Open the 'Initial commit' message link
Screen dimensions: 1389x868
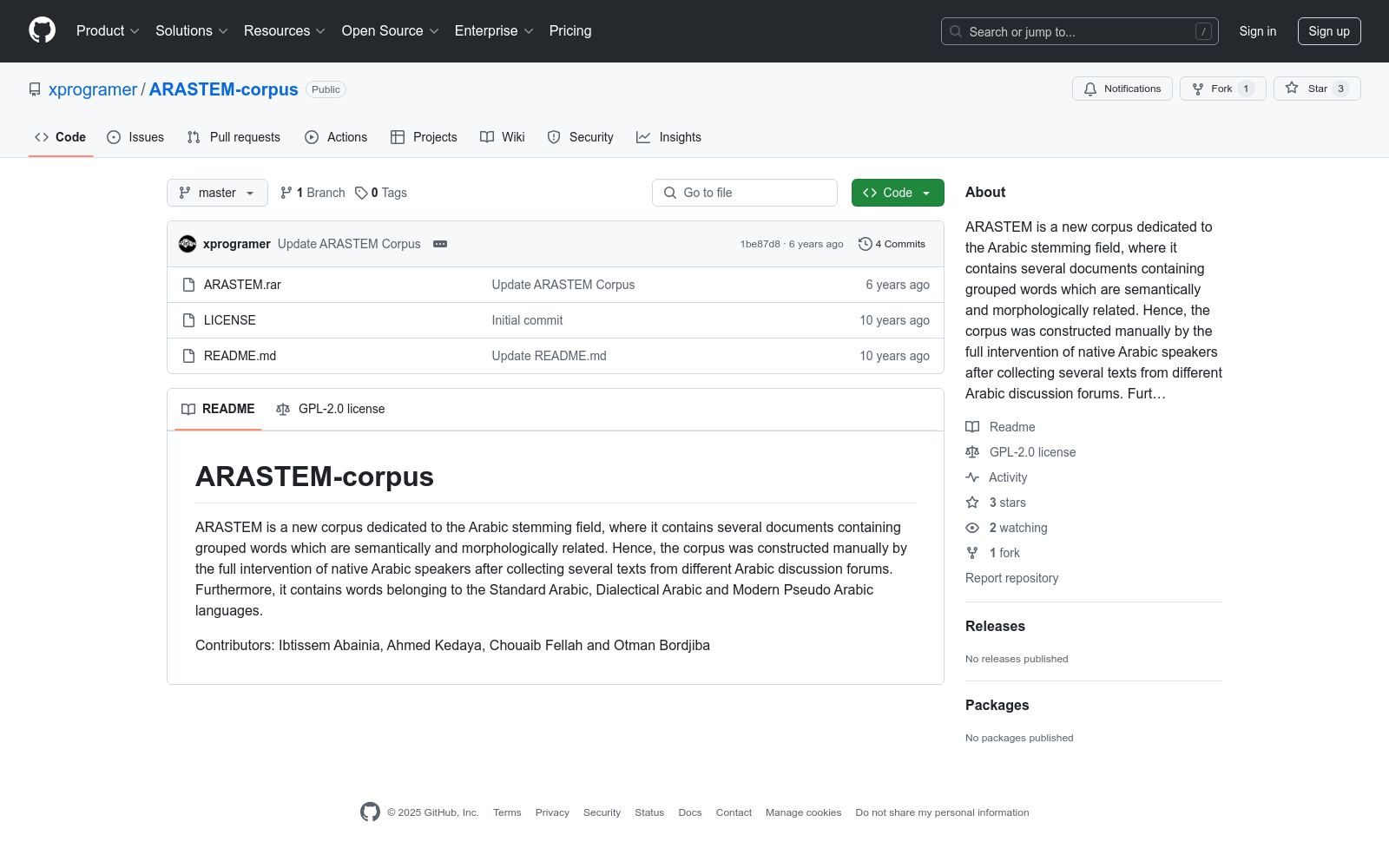[527, 320]
